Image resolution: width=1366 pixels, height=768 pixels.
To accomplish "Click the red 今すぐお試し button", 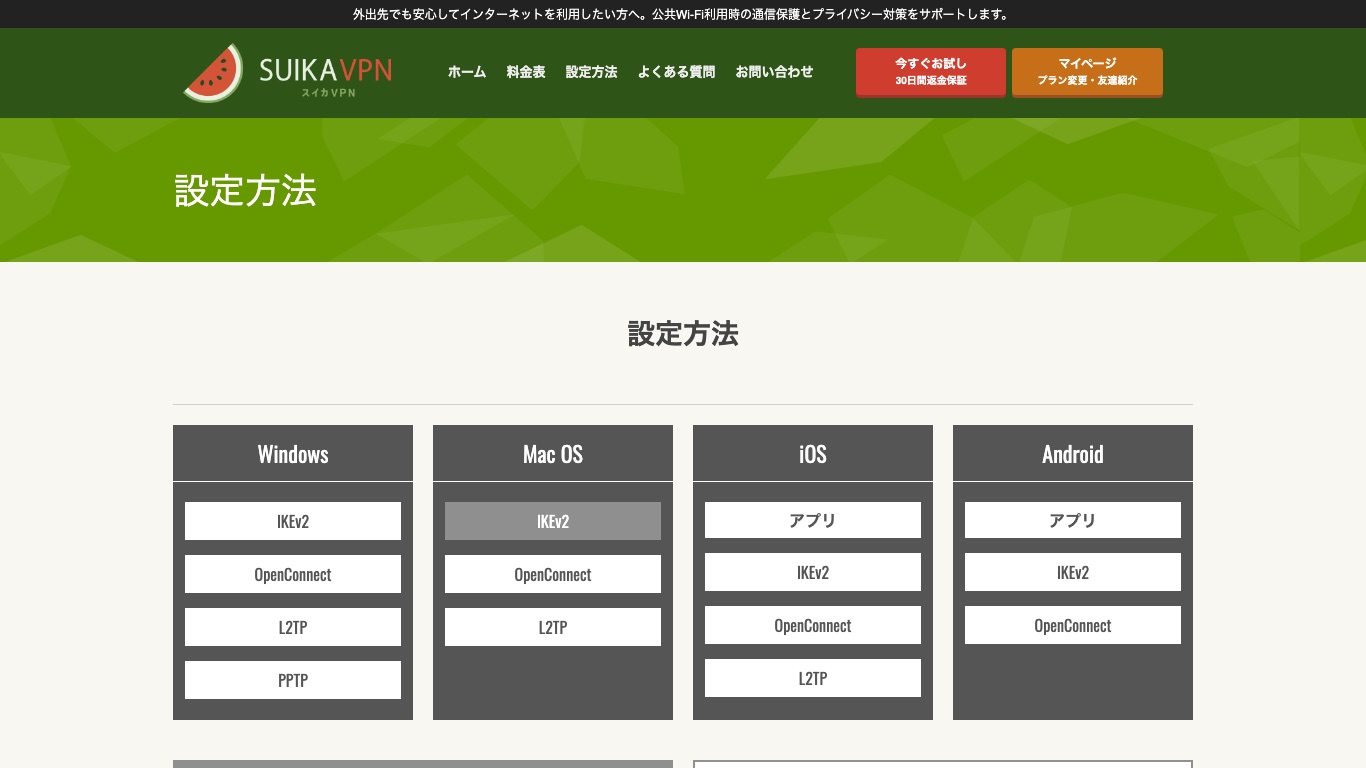I will coord(931,72).
